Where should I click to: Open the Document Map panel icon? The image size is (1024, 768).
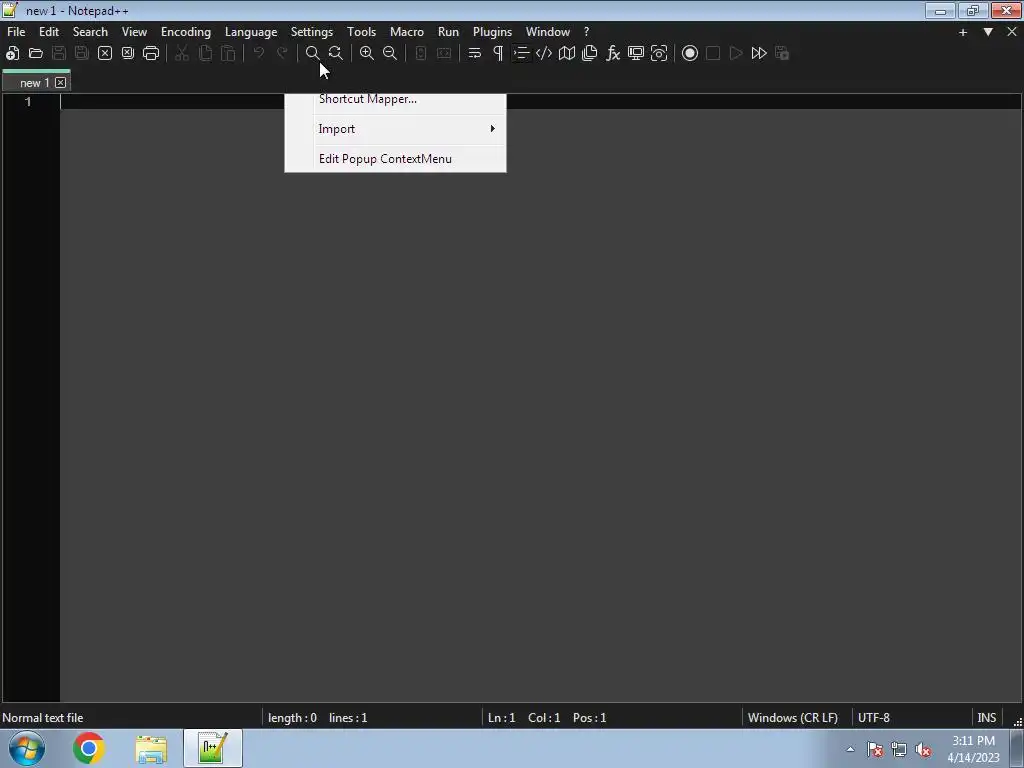(567, 54)
